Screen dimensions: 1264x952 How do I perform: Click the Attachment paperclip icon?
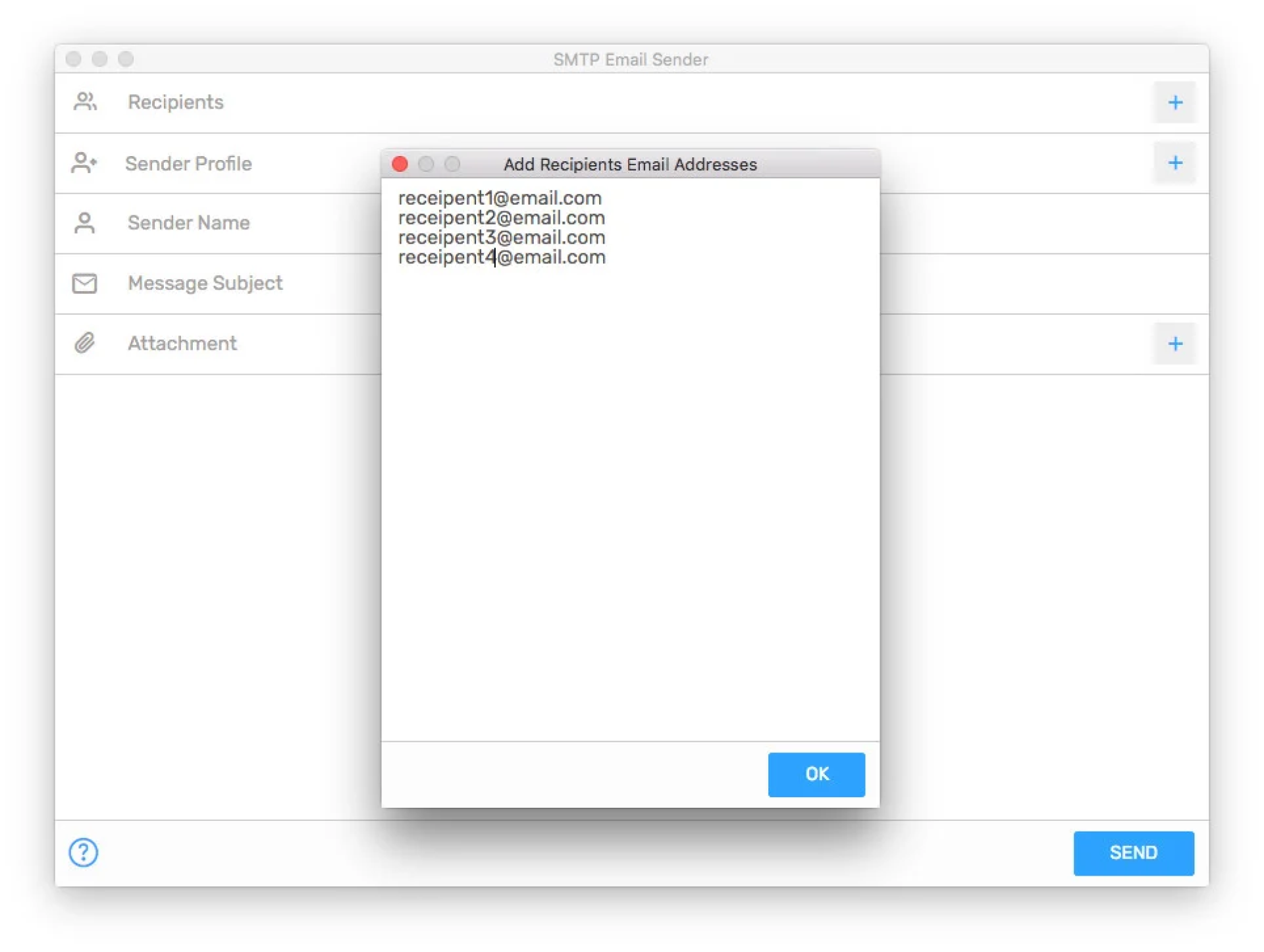tap(84, 343)
